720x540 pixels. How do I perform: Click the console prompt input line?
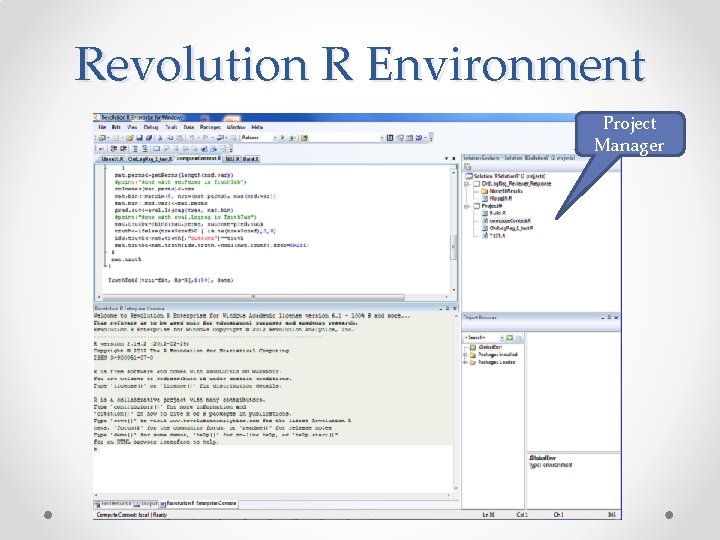click(273, 449)
